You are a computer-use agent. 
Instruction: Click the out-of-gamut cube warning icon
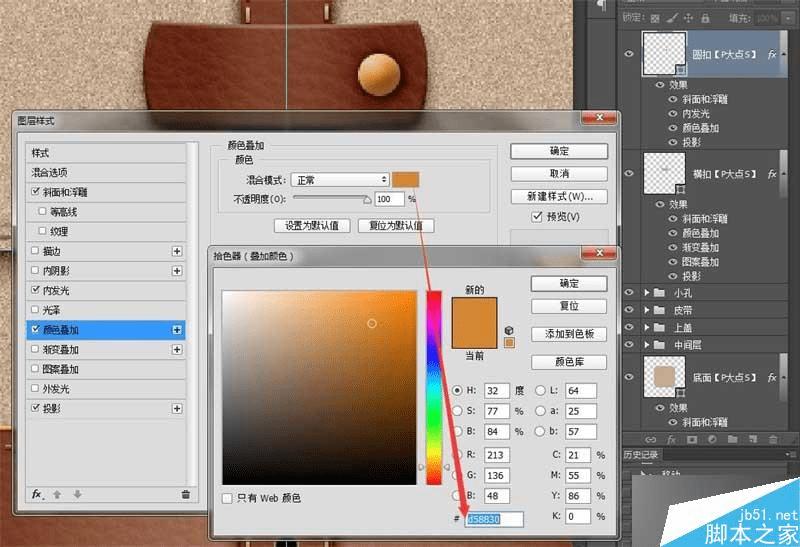(x=509, y=329)
